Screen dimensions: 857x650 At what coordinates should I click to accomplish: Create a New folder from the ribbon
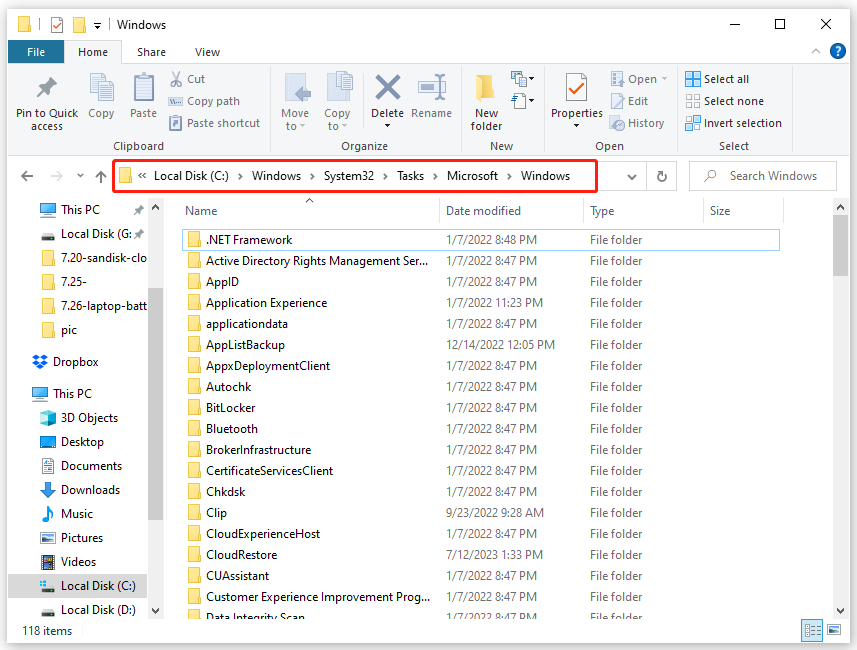(486, 98)
